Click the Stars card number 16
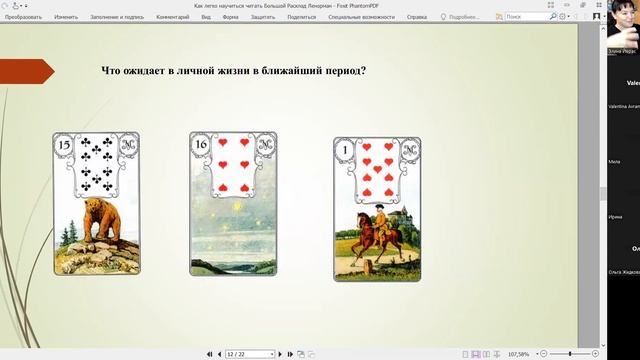 pyautogui.click(x=233, y=203)
